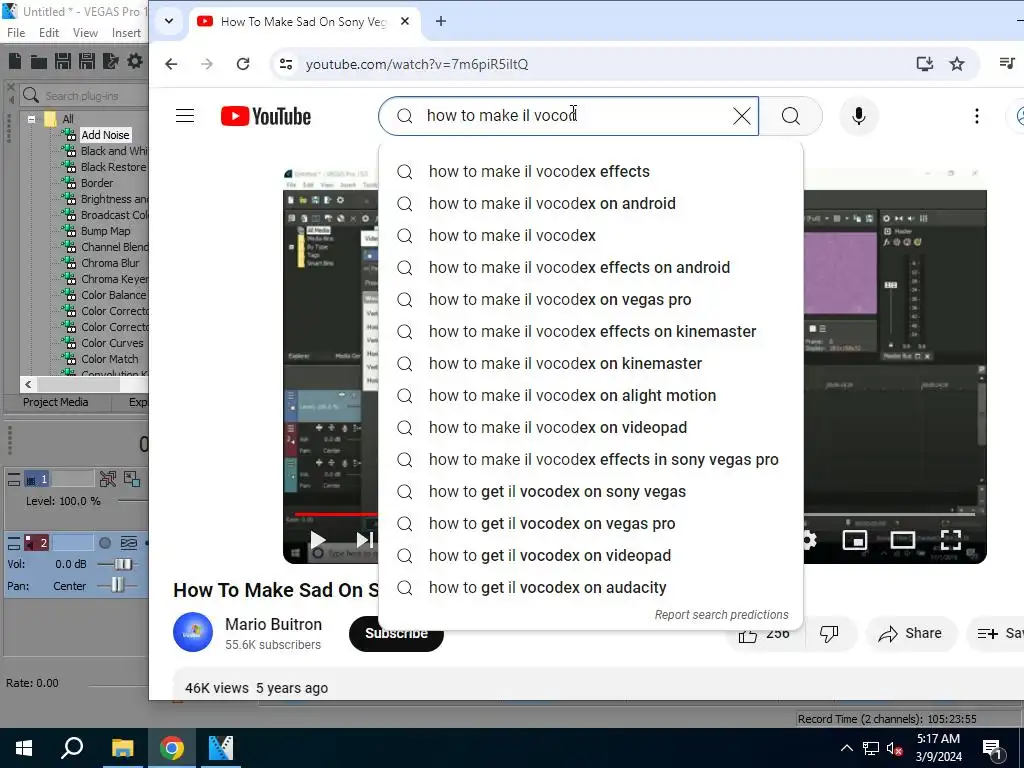1024x768 pixels.
Task: Open Insert menu in VEGAS Pro
Action: coord(126,33)
